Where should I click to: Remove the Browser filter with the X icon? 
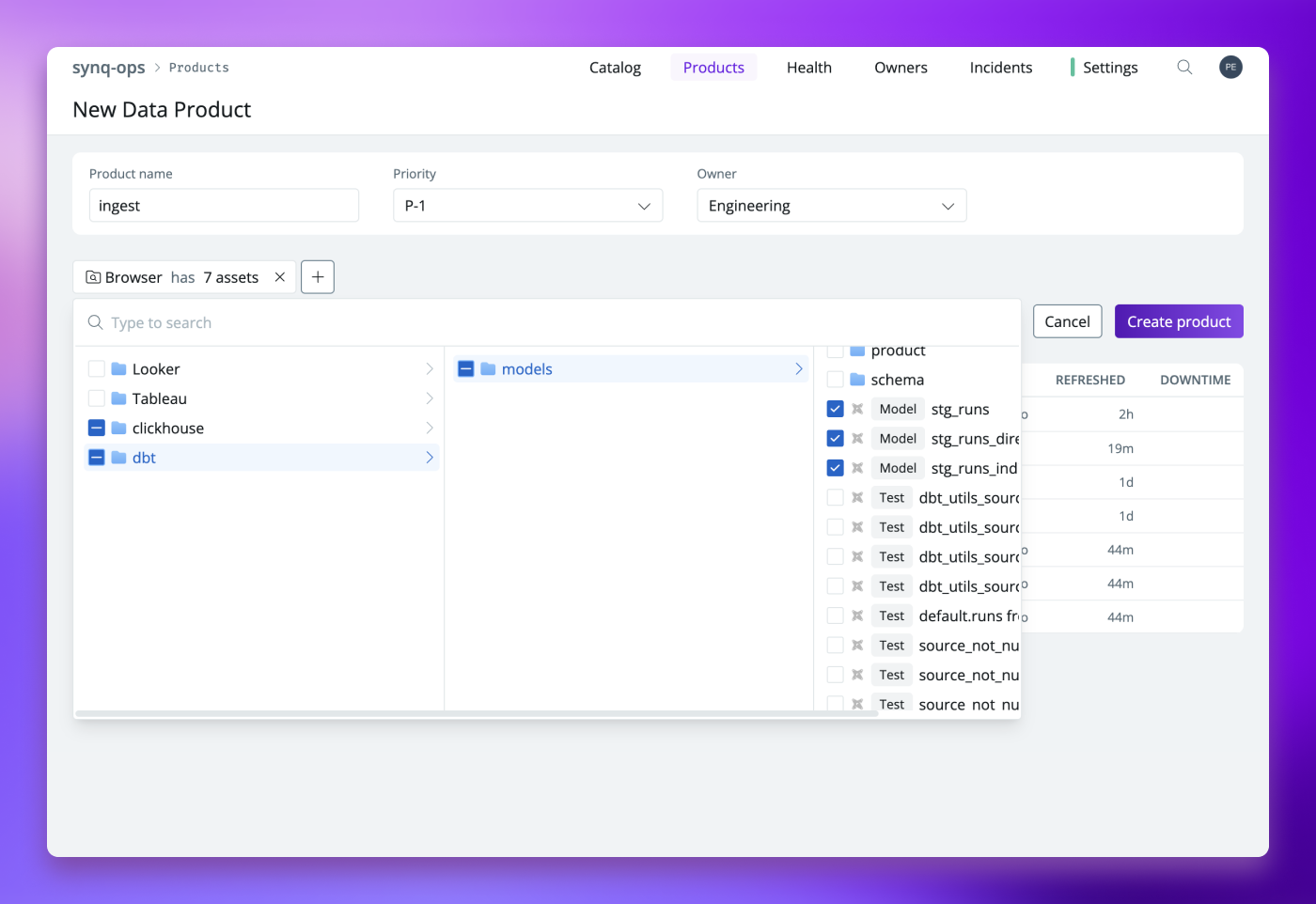pyautogui.click(x=280, y=277)
